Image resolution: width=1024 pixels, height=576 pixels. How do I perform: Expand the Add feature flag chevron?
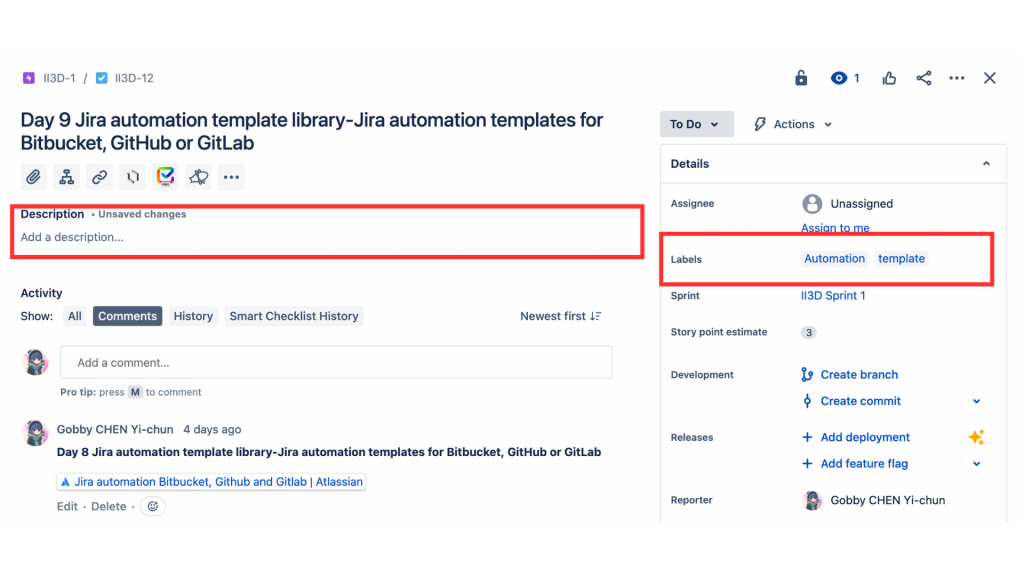[x=976, y=464]
